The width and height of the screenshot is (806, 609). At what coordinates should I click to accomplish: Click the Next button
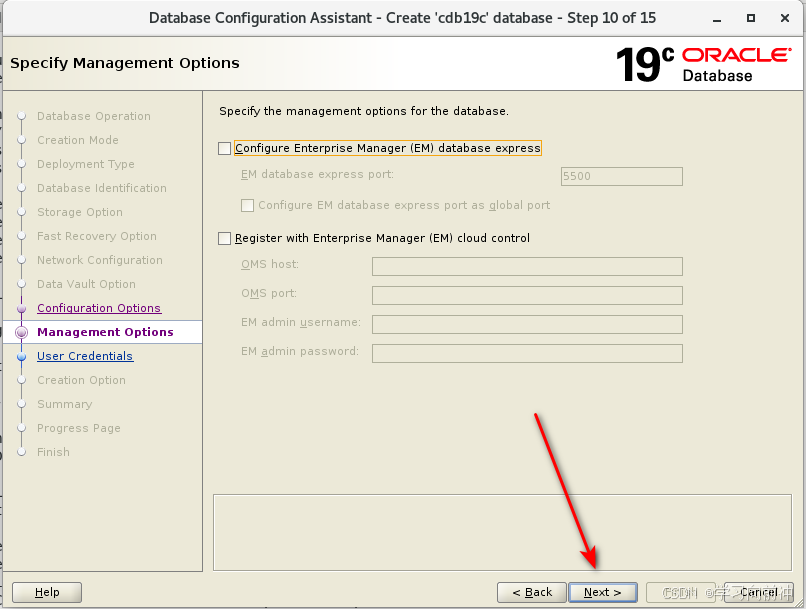point(603,592)
